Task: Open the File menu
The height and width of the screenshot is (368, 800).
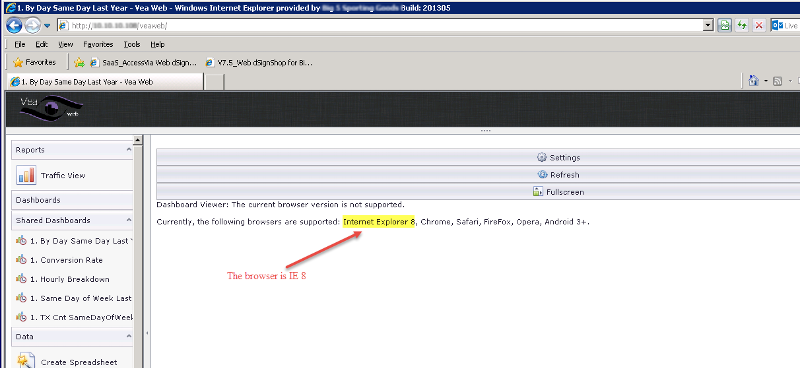Action: (x=20, y=44)
